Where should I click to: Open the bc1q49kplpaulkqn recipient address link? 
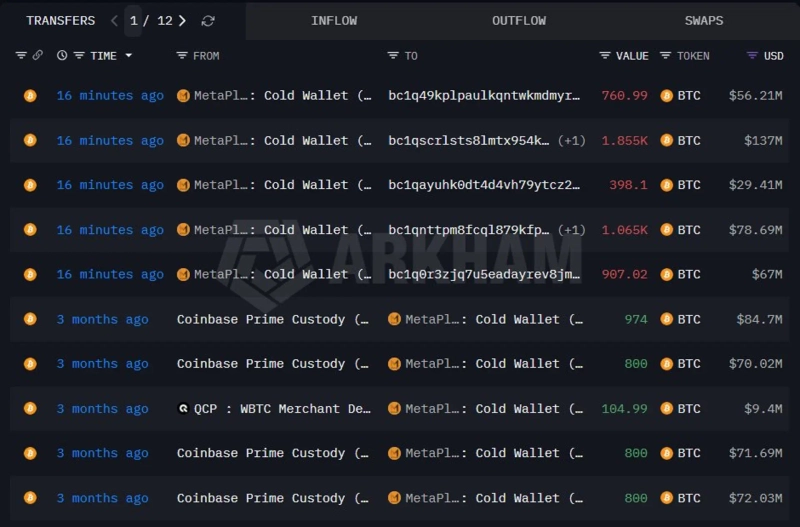(x=484, y=96)
